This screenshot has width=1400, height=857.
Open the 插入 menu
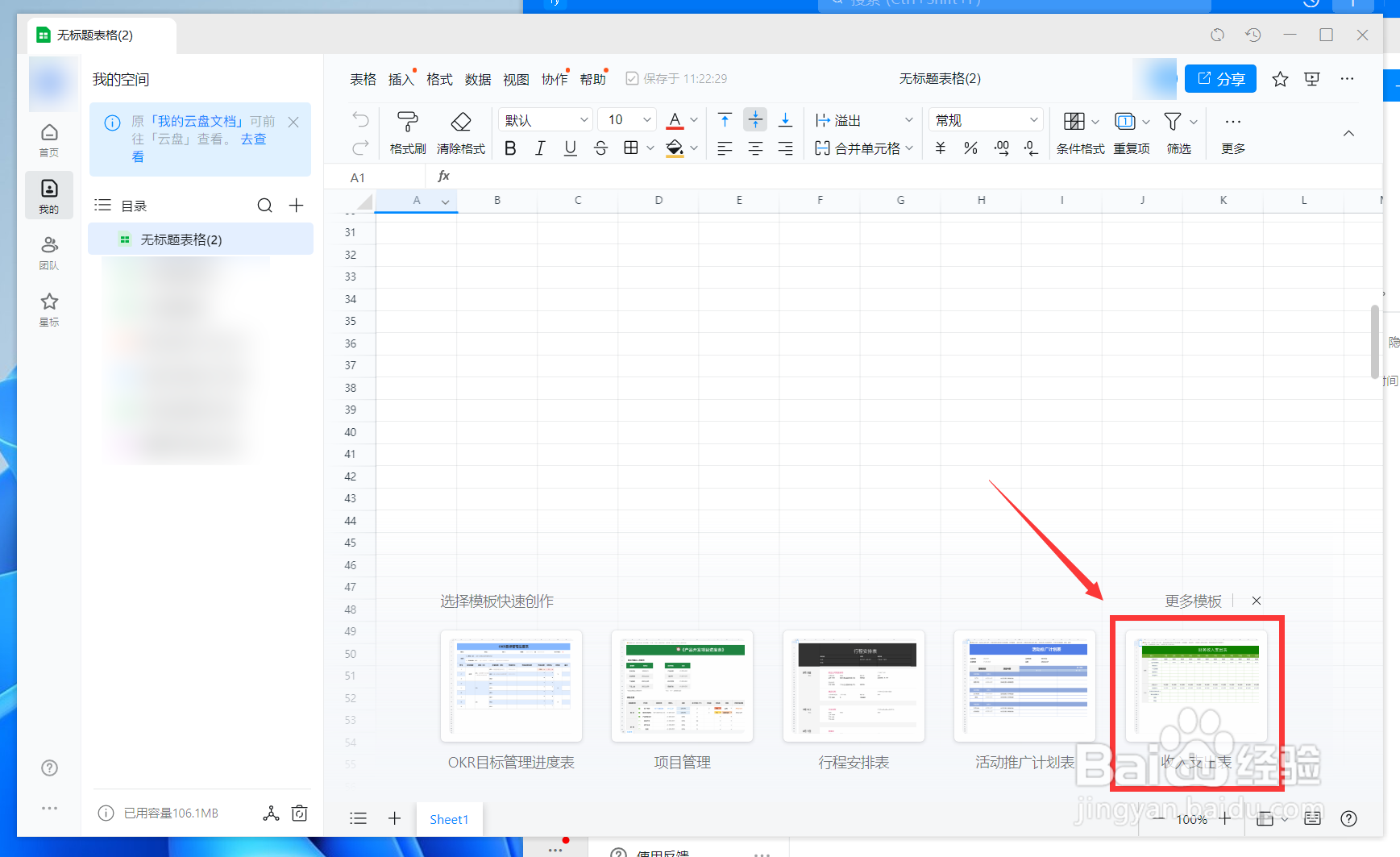401,79
